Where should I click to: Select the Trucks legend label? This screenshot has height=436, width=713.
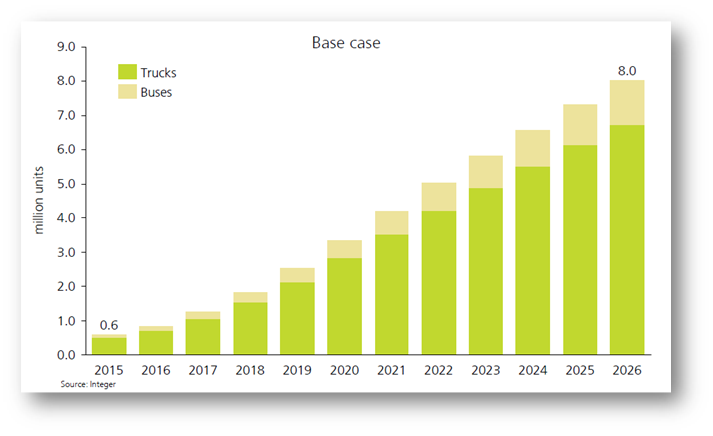(158, 73)
